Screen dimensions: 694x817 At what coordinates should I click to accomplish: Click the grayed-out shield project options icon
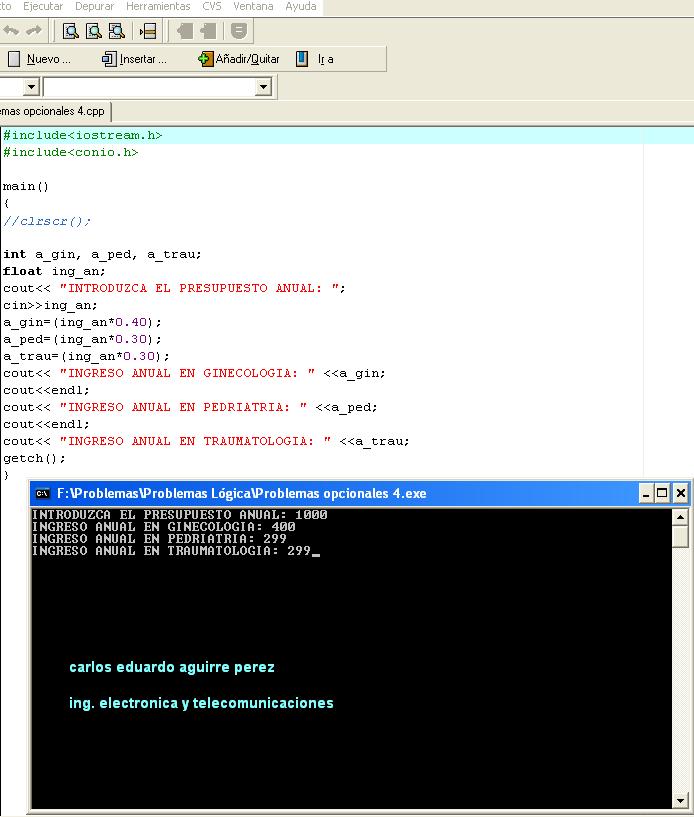point(239,31)
